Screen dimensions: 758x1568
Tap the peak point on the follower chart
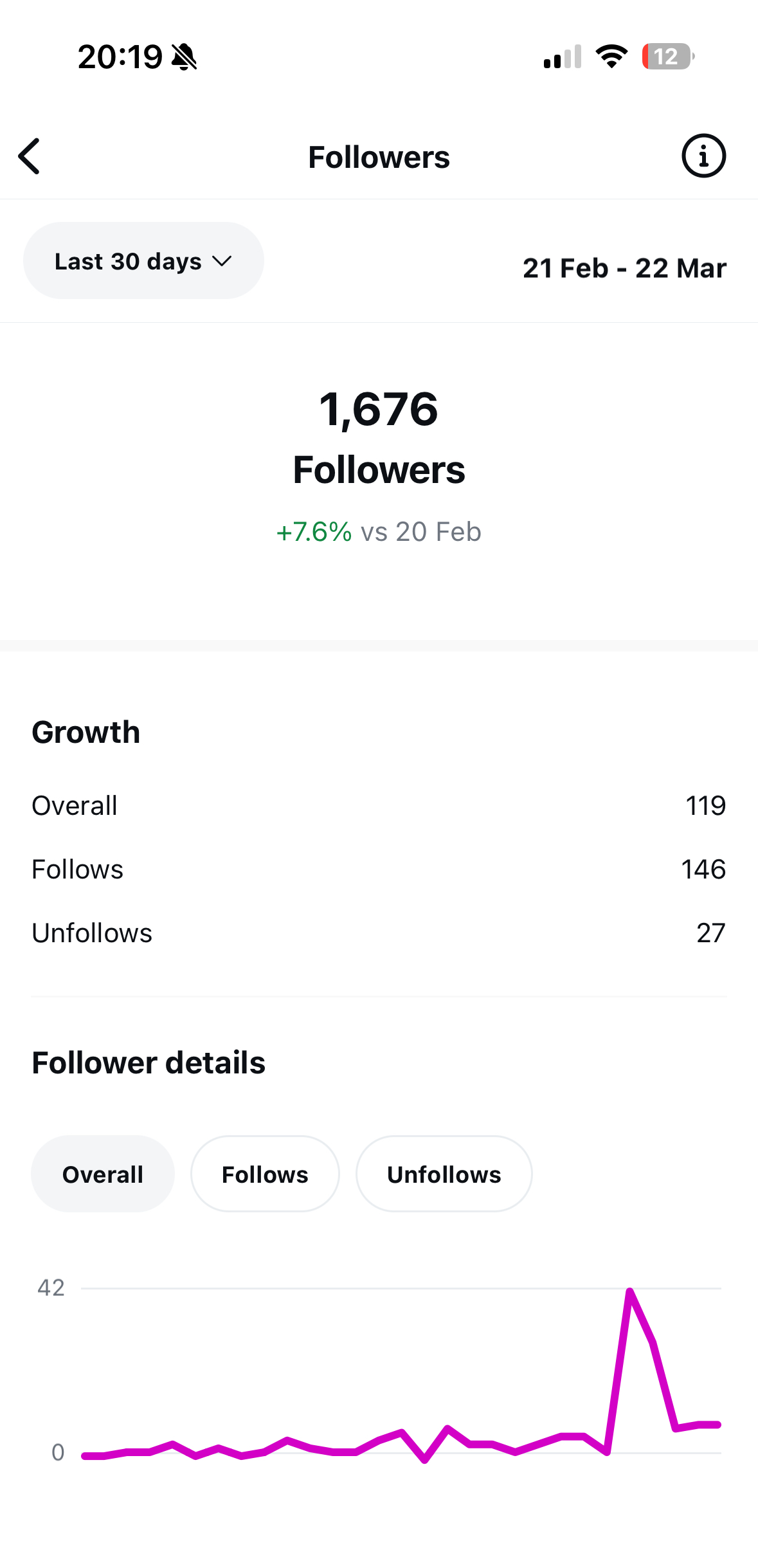[x=630, y=1291]
